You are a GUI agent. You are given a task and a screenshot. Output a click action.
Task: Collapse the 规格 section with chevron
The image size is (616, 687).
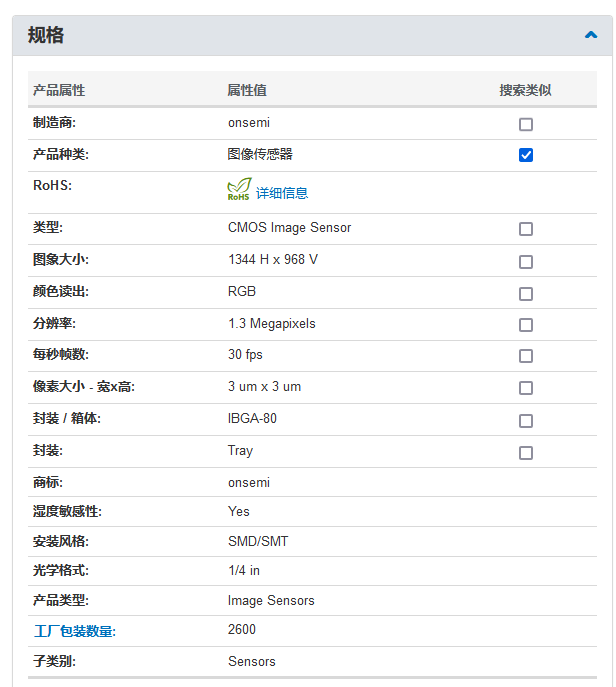pos(591,35)
